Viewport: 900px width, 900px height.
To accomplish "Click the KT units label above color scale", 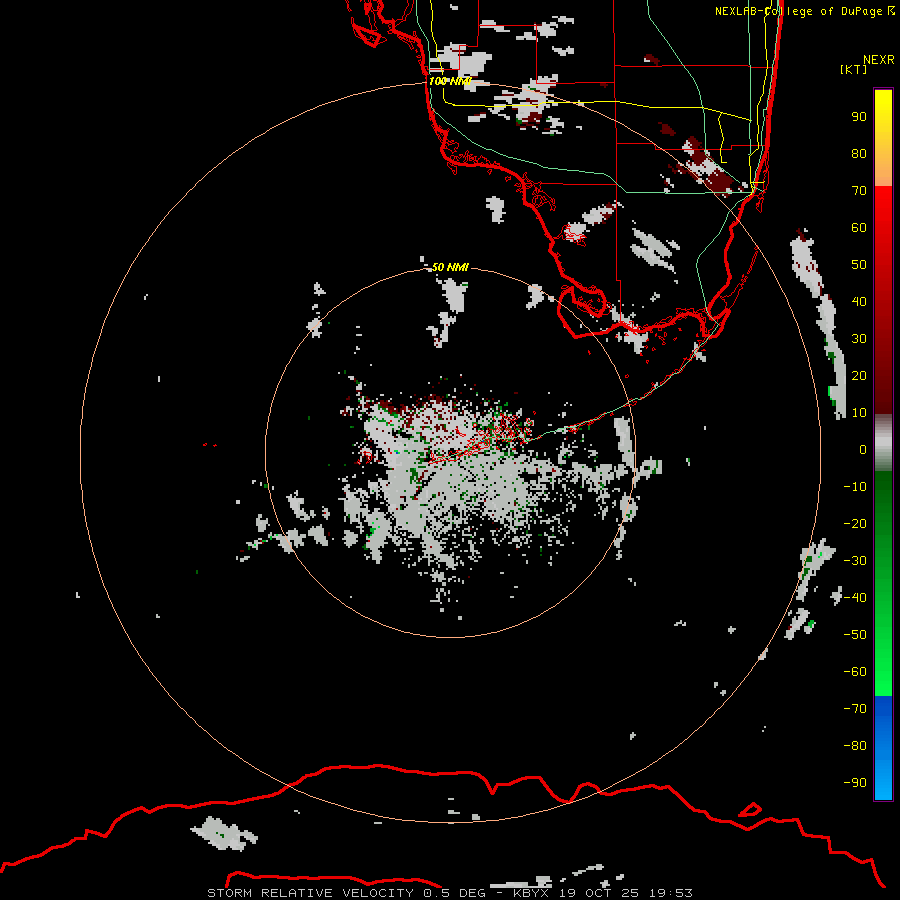I will tap(854, 69).
